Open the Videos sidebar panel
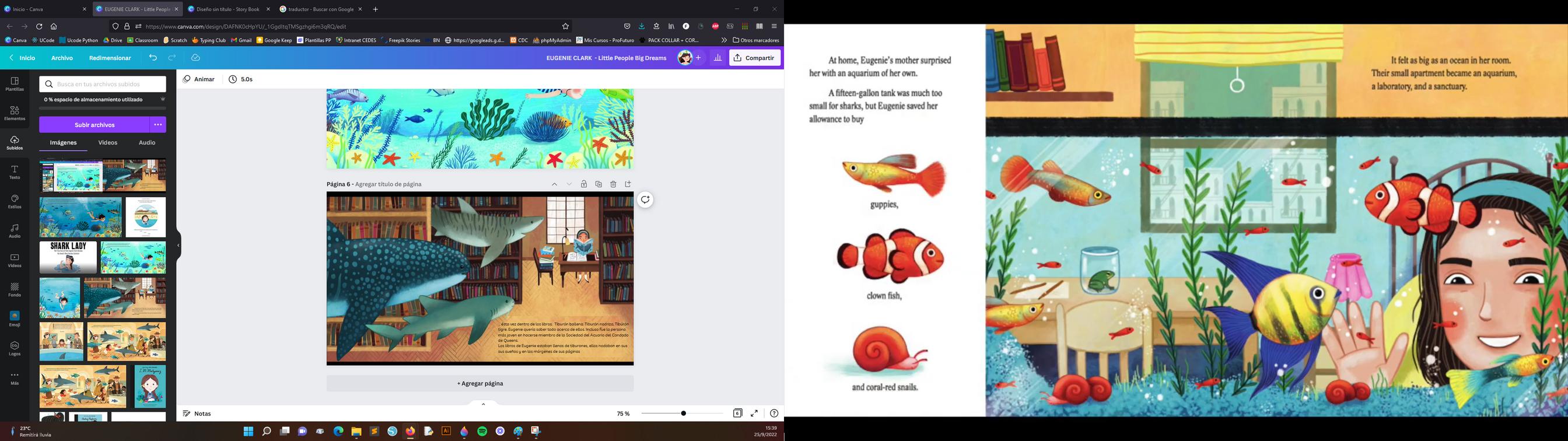 (x=15, y=261)
